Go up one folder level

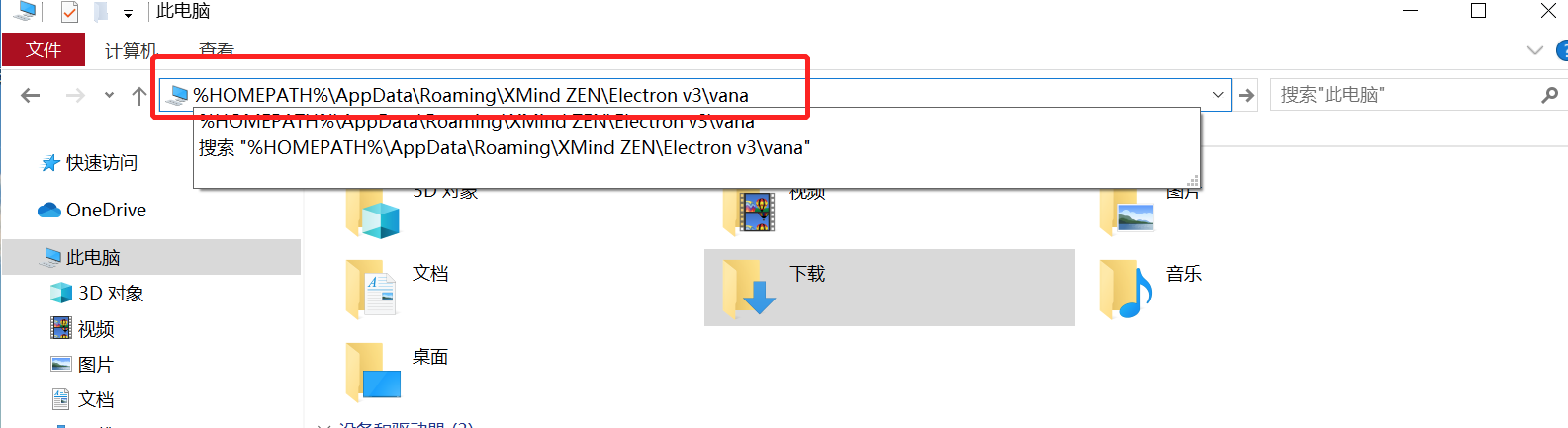[139, 96]
